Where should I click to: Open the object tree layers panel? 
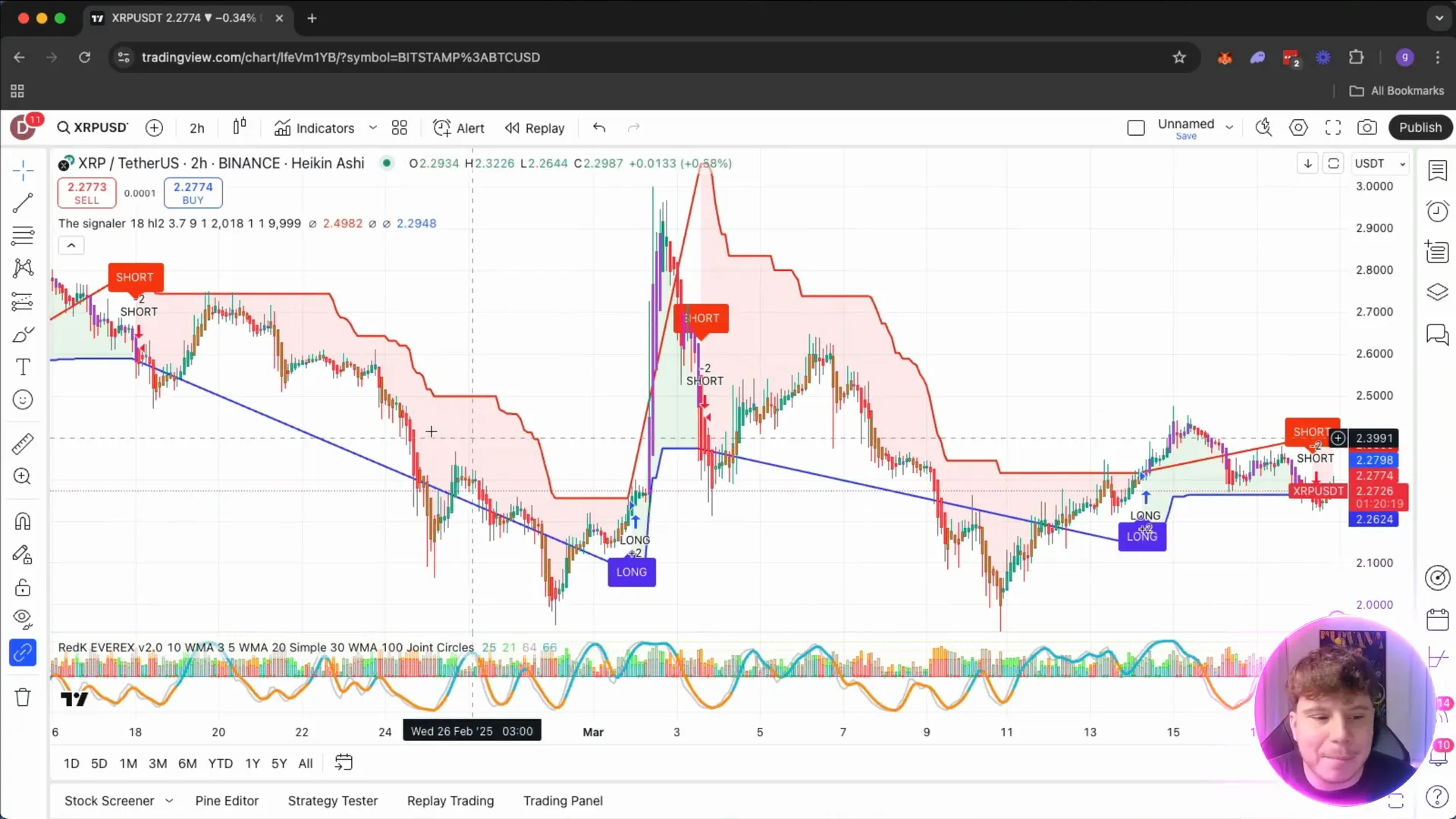click(x=1437, y=292)
